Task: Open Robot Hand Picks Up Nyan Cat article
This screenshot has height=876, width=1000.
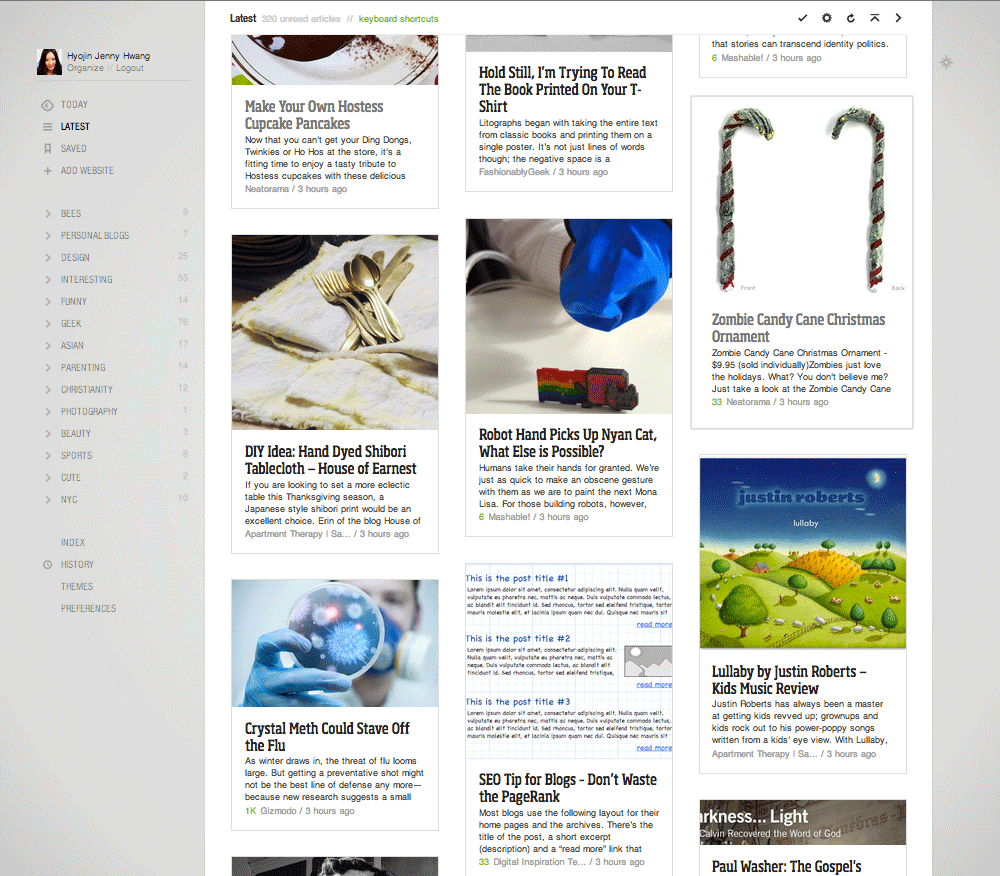Action: [x=568, y=443]
